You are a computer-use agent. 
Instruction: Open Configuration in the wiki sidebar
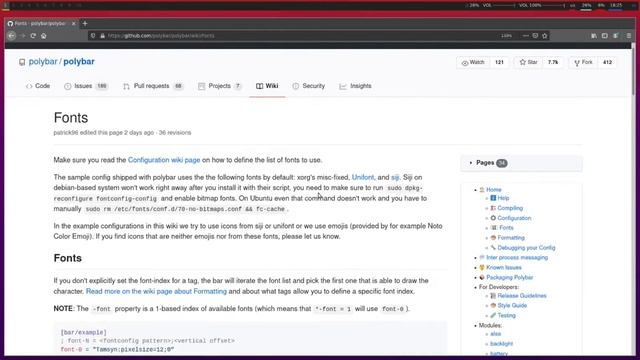pos(514,218)
